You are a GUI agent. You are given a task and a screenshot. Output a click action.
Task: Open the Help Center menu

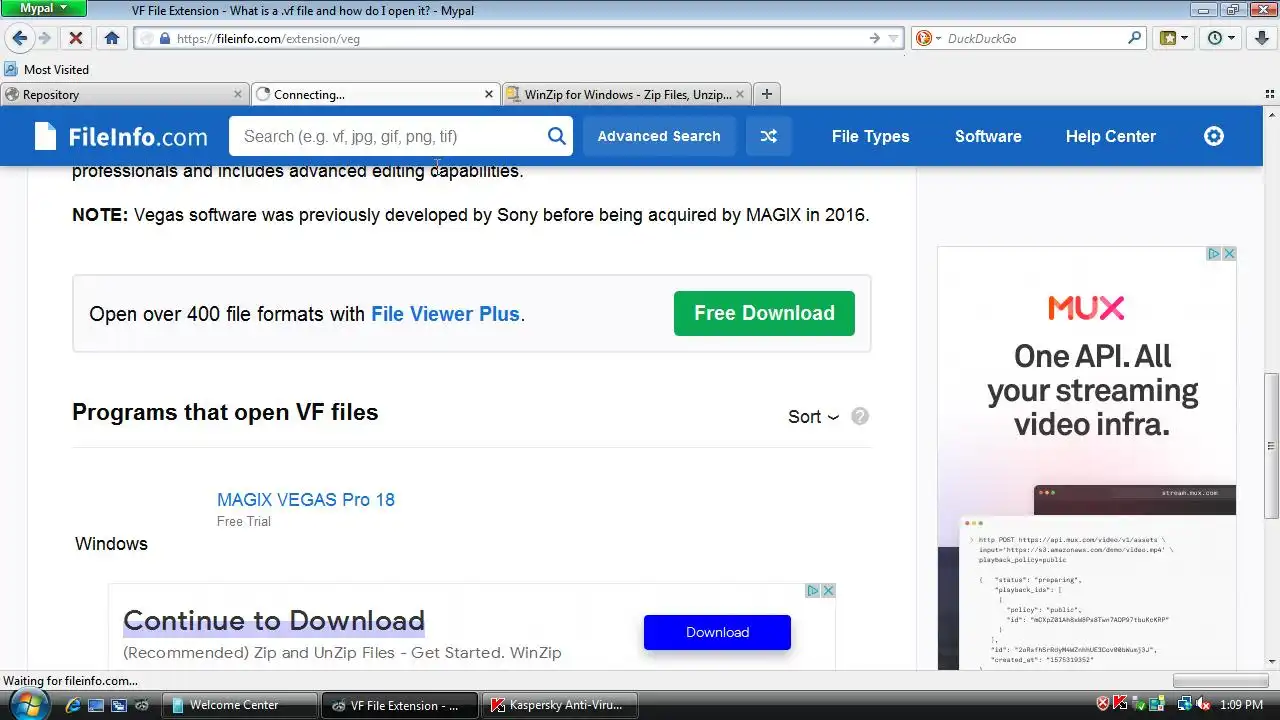pos(1110,136)
